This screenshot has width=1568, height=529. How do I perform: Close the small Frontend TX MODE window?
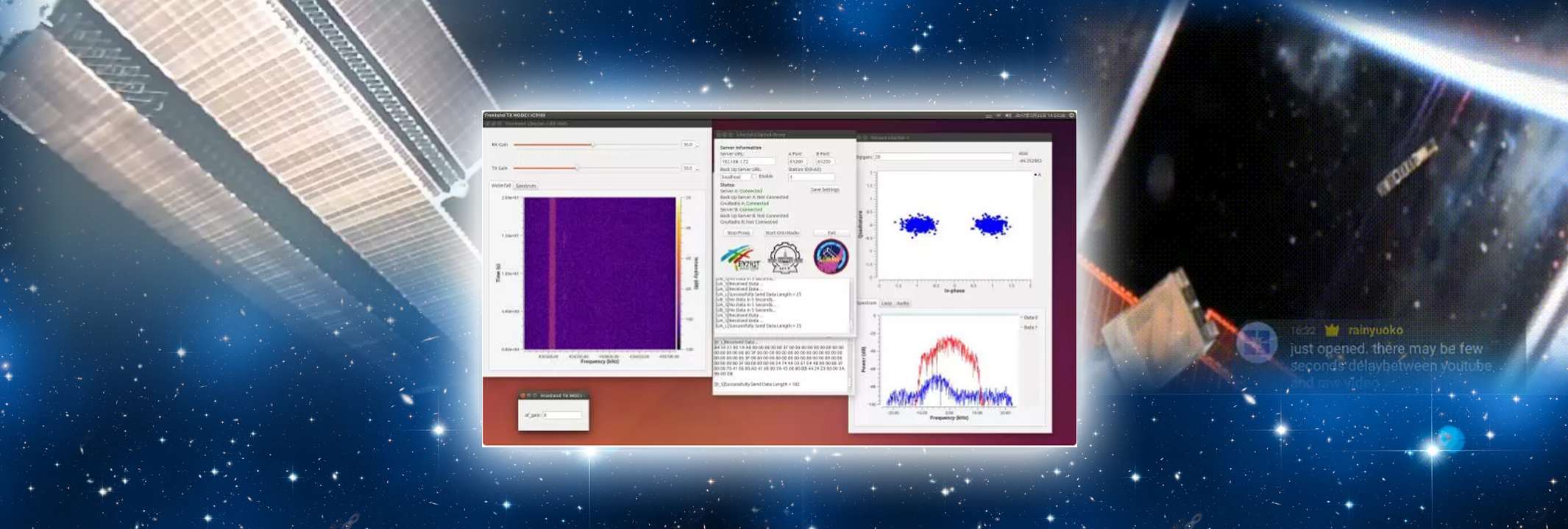pyautogui.click(x=523, y=396)
